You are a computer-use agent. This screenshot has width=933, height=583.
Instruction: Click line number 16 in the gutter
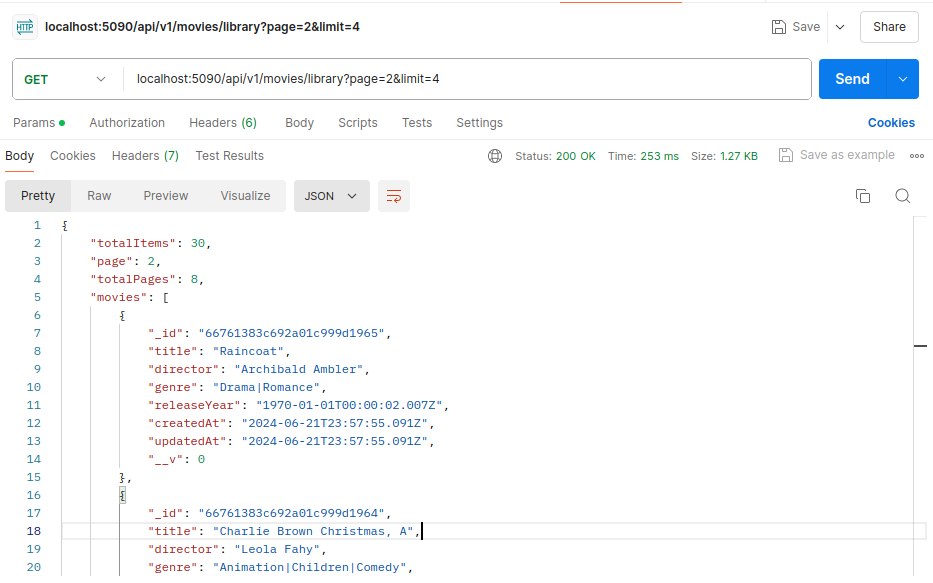coord(33,496)
